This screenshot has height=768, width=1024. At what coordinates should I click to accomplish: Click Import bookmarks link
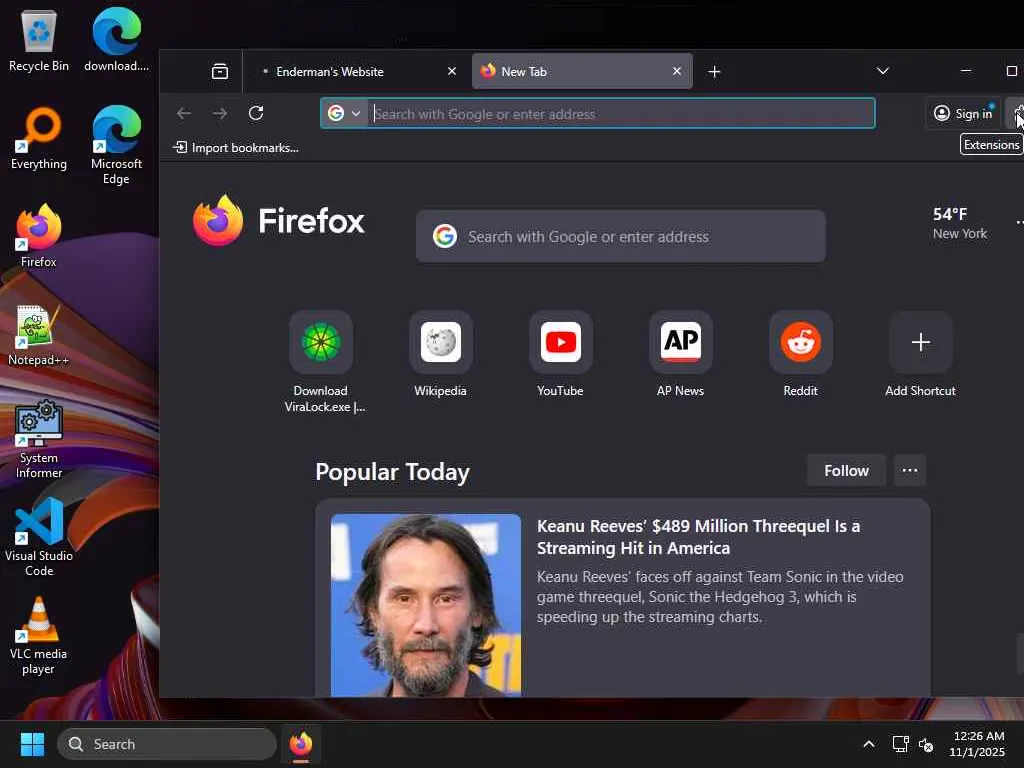236,148
